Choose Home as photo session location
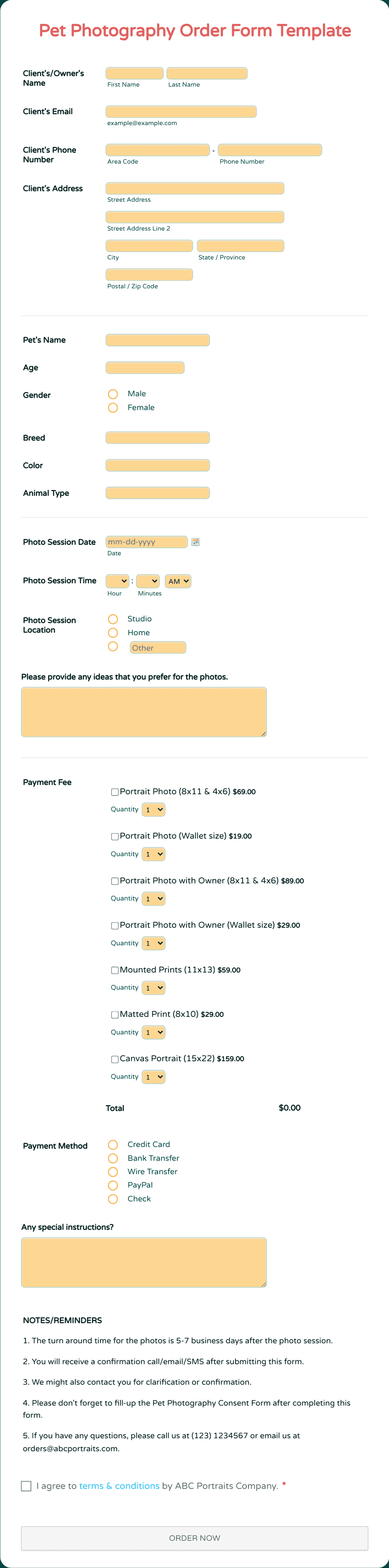The image size is (389, 1568). click(113, 633)
